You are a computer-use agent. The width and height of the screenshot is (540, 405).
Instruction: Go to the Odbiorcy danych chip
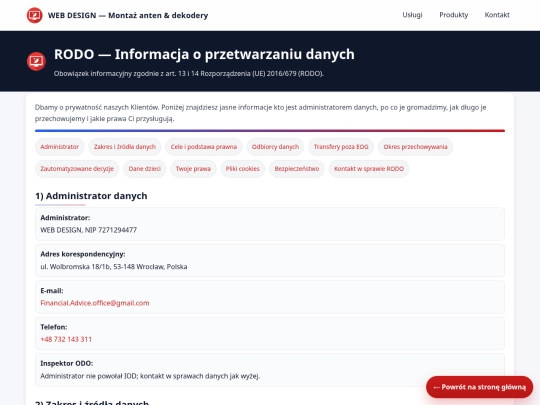275,147
